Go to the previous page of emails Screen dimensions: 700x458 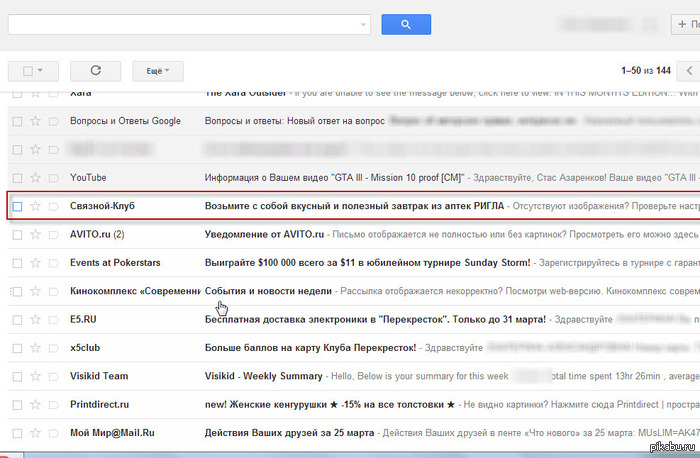(688, 71)
